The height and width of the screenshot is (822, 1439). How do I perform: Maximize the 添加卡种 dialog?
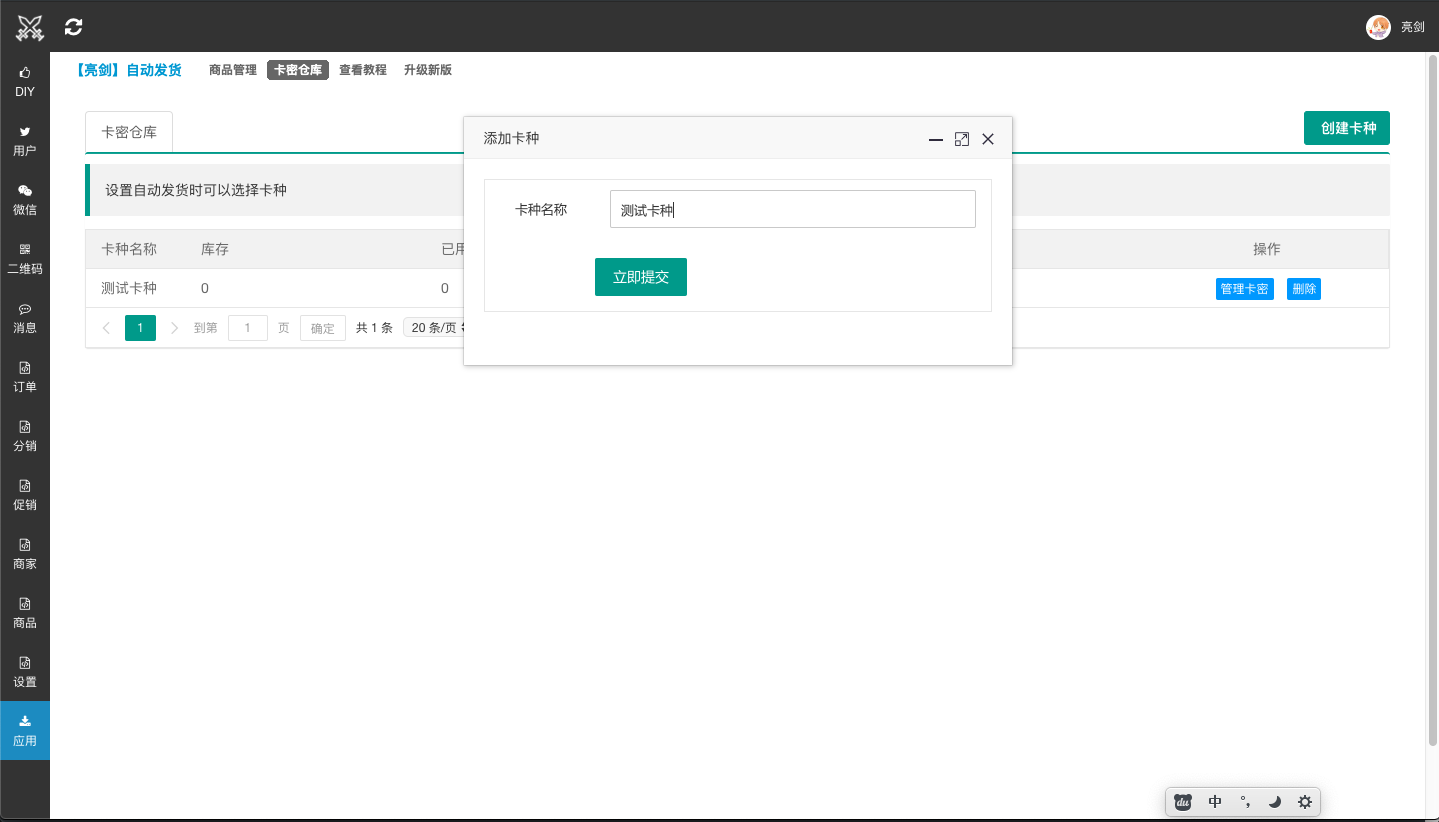tap(962, 139)
